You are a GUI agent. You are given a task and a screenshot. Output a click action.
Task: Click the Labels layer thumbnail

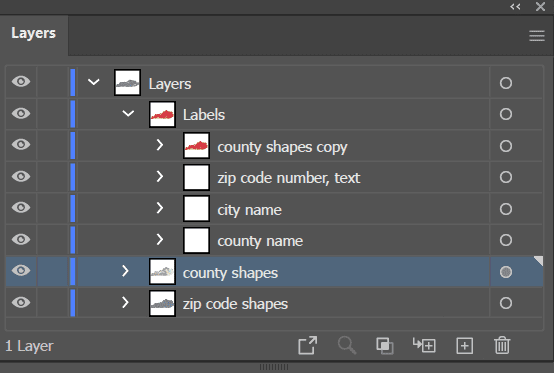tap(162, 114)
